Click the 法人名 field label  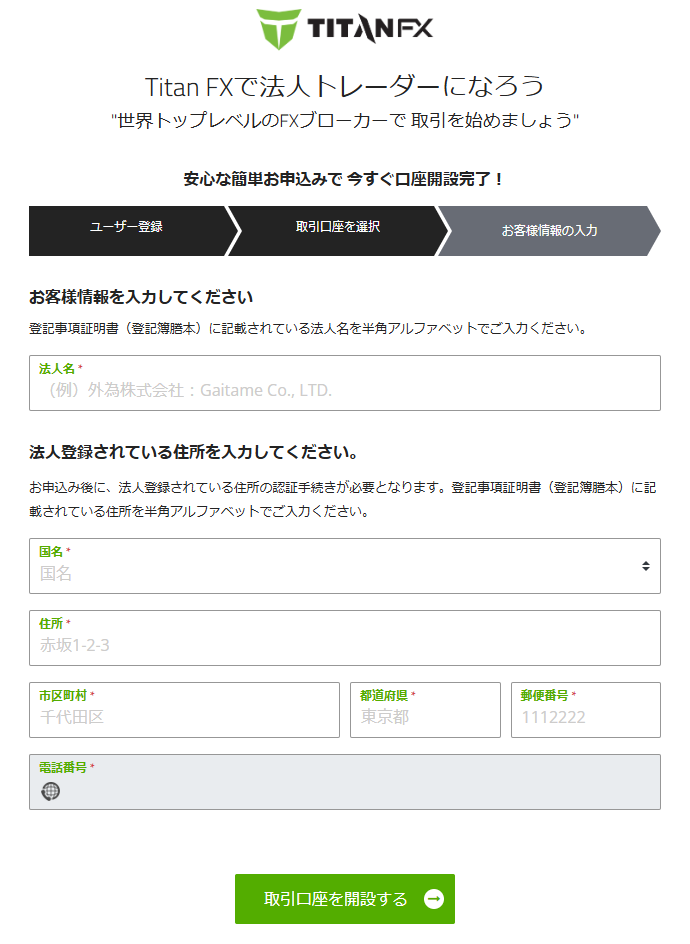[x=57, y=368]
